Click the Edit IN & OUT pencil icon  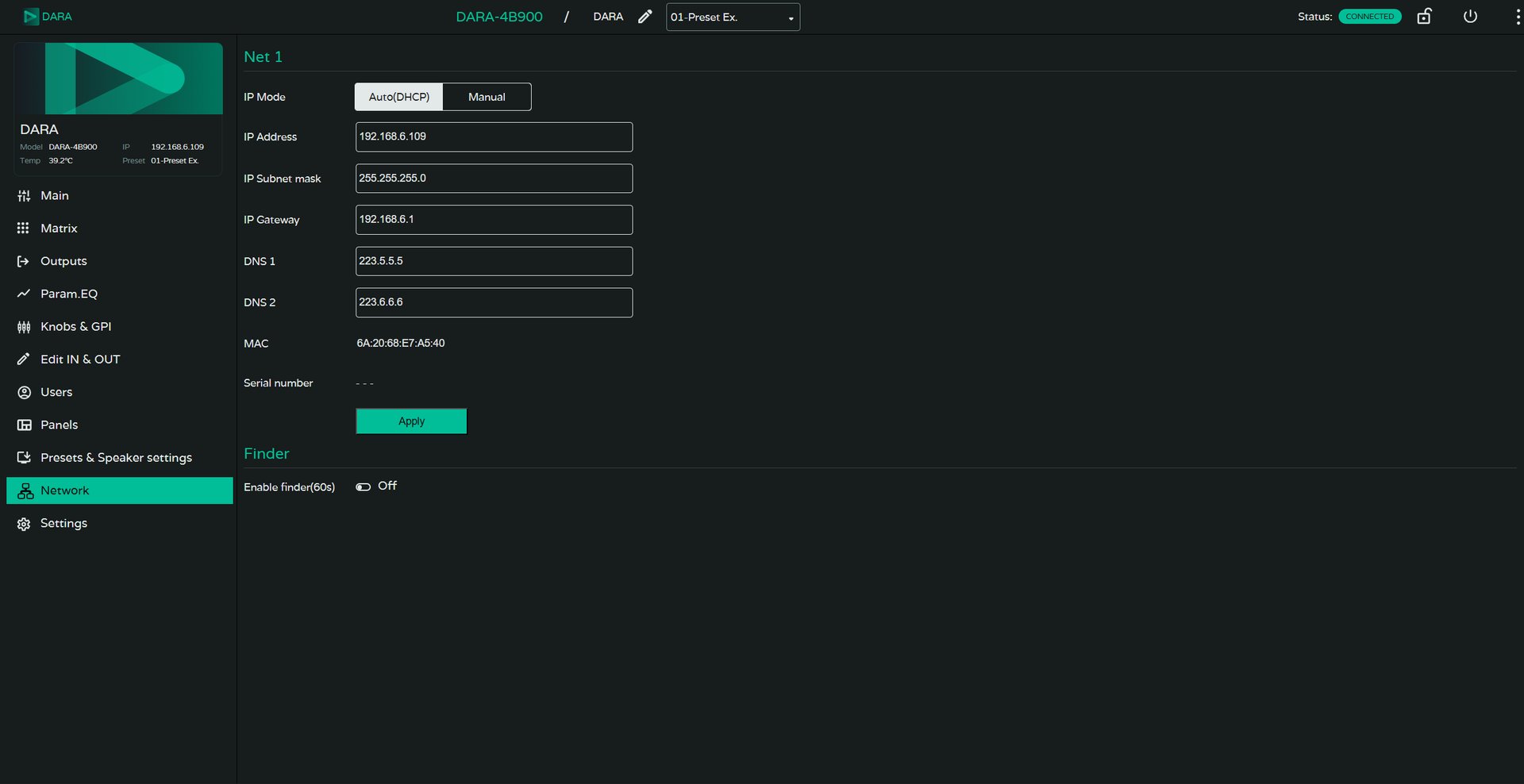24,359
